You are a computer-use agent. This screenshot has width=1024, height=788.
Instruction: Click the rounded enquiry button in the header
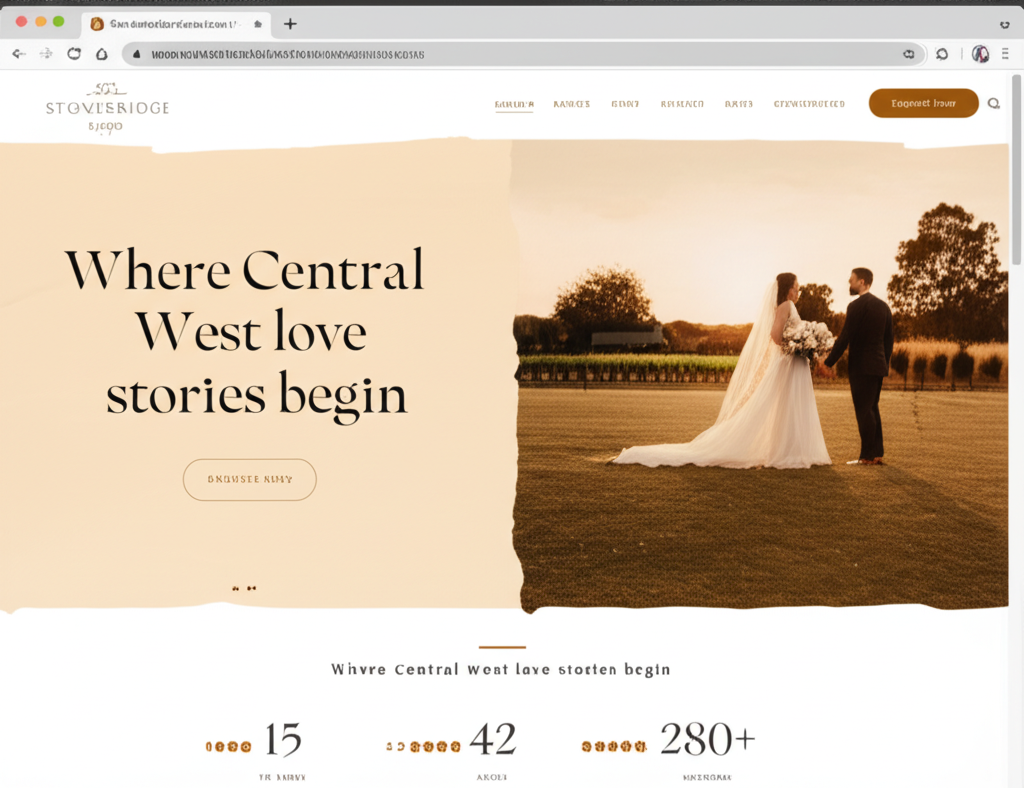tap(923, 103)
